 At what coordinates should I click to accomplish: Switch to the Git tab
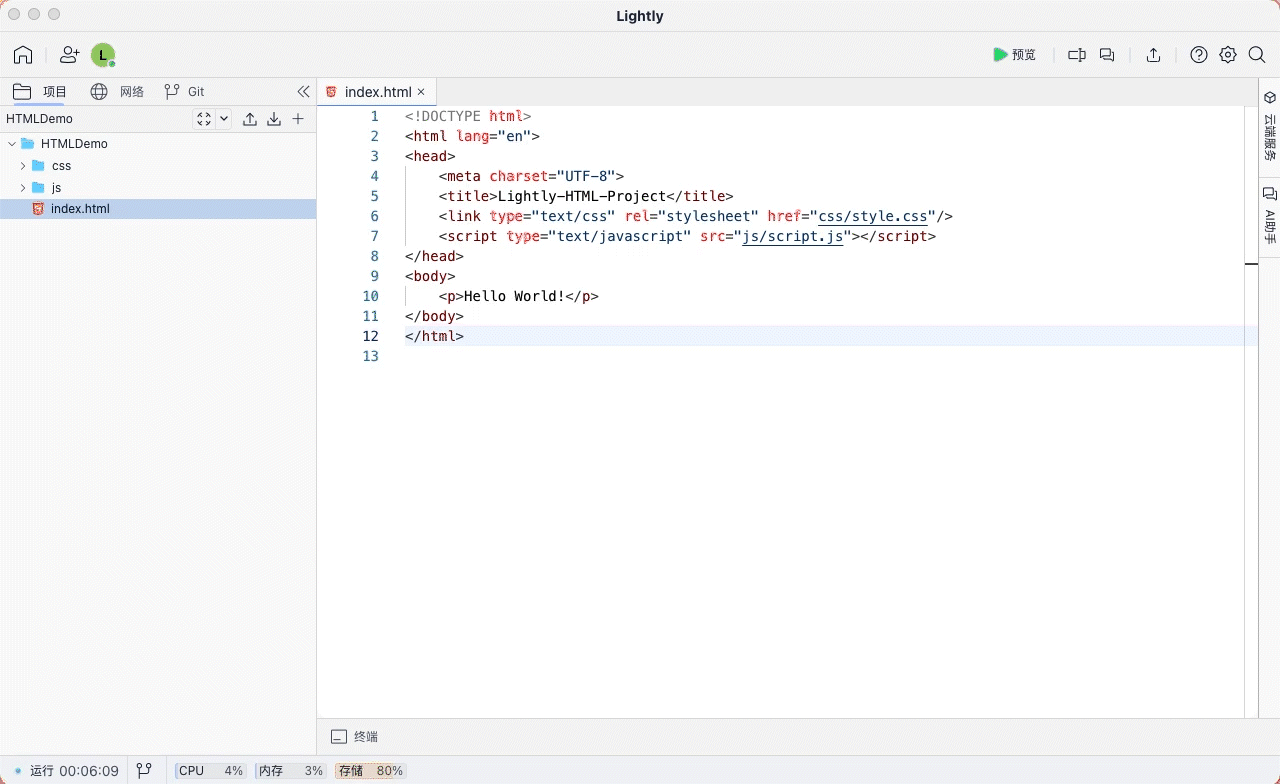(x=185, y=92)
